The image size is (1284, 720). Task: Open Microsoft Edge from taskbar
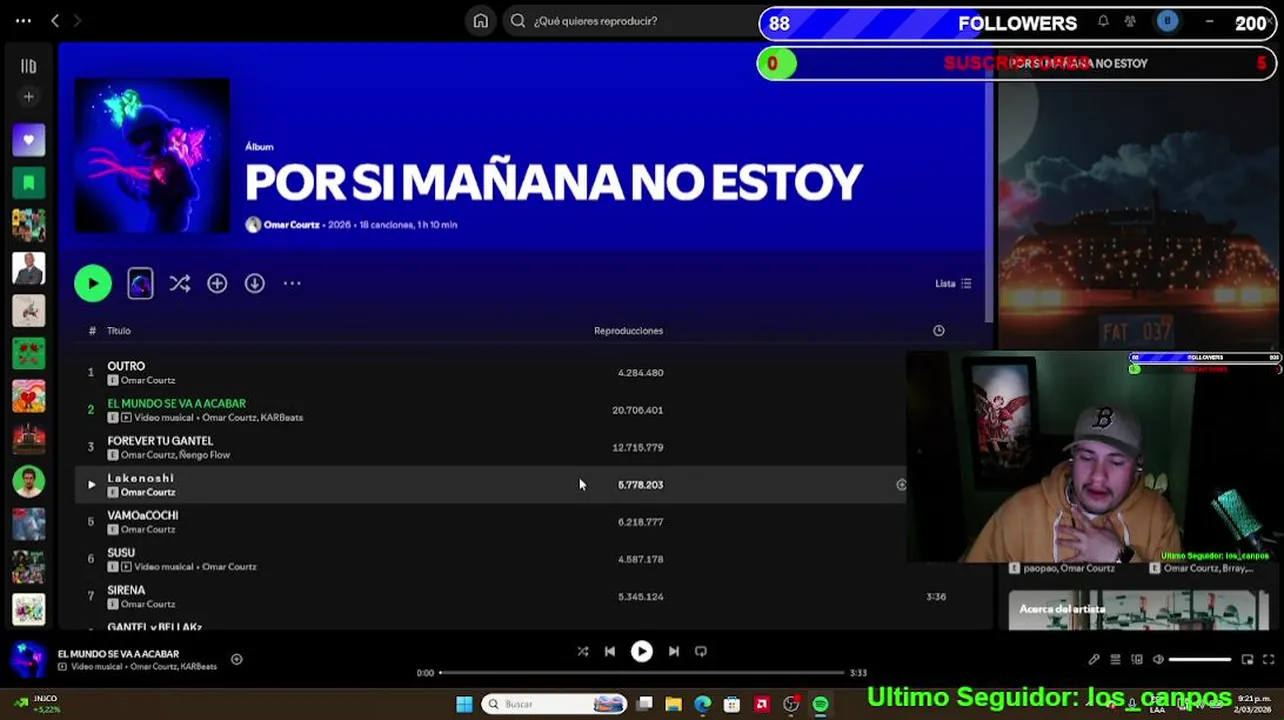coord(703,705)
